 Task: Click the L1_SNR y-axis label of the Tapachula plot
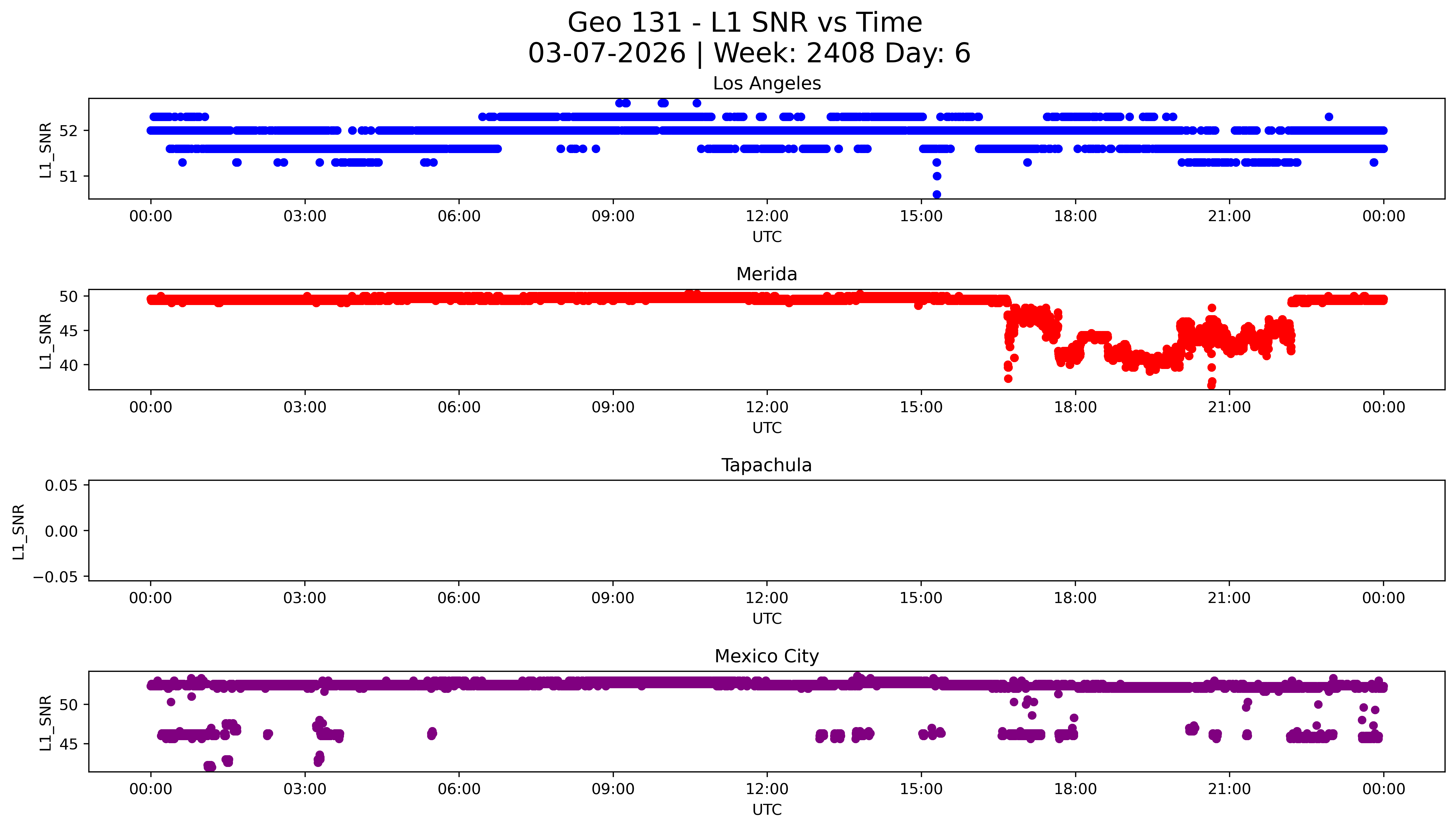tap(19, 531)
